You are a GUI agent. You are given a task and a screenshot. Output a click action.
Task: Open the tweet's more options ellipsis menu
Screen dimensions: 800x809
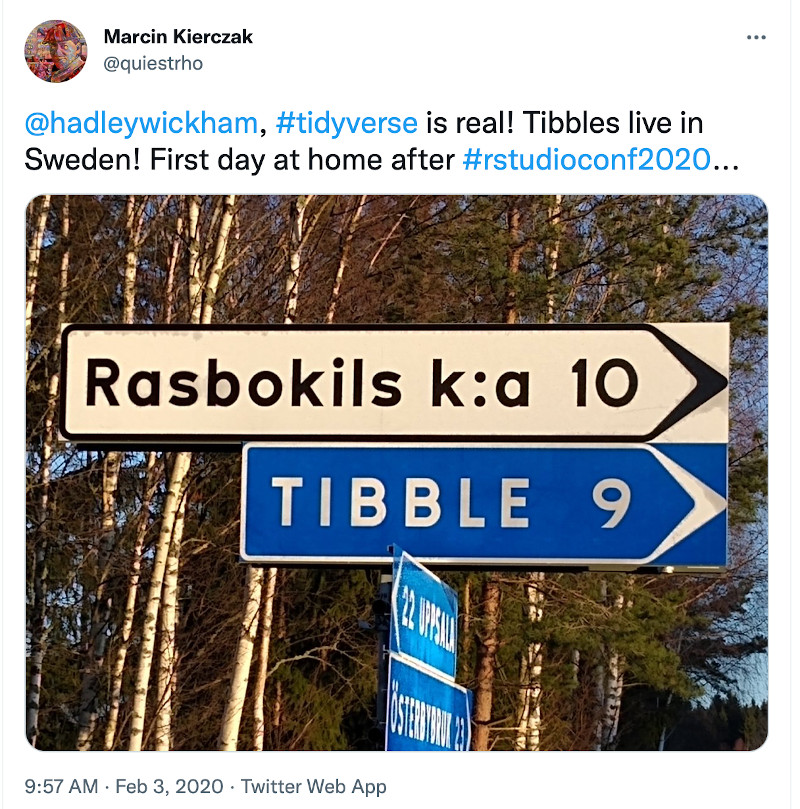point(757,37)
